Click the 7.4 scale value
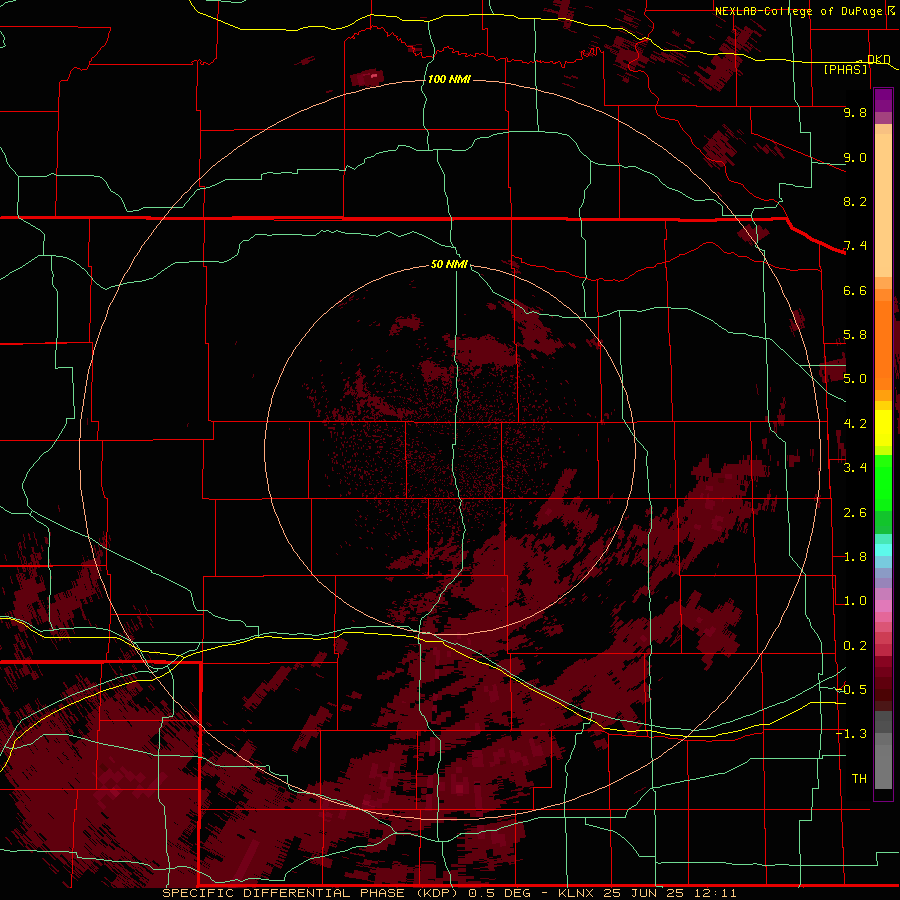Screen dimensions: 900x900 coord(855,246)
